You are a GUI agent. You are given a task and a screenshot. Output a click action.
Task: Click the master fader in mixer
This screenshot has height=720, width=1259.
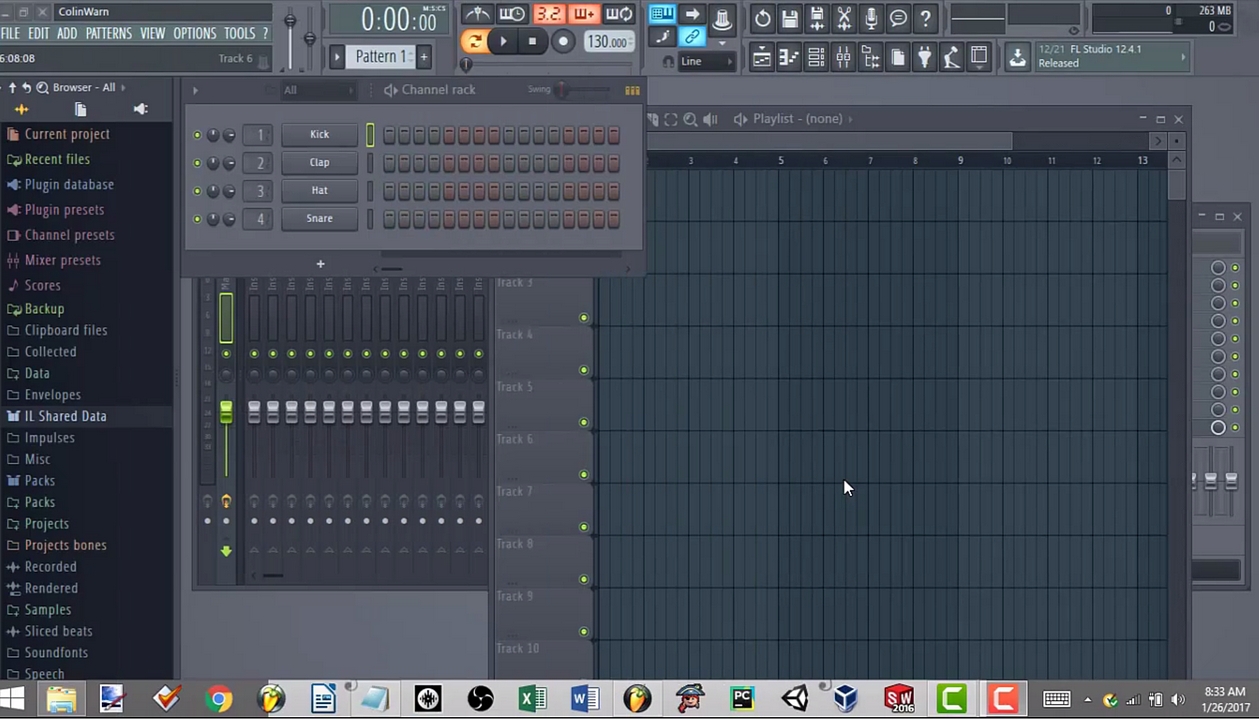pyautogui.click(x=226, y=411)
